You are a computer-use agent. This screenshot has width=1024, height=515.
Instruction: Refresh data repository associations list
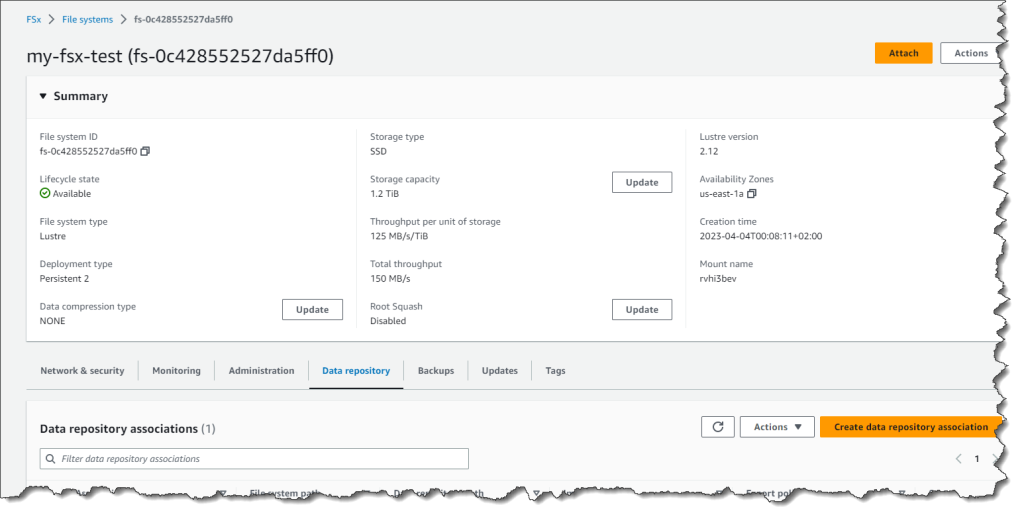point(718,427)
